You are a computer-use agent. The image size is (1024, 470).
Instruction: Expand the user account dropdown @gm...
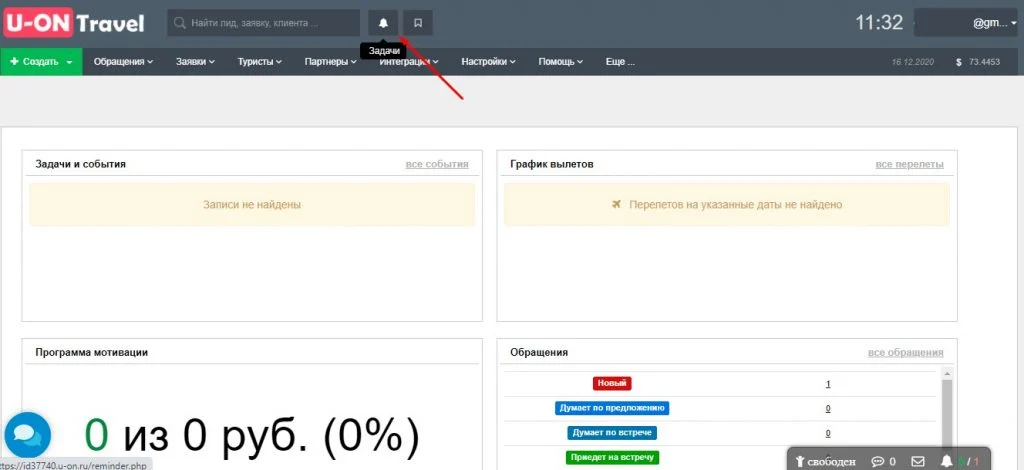pyautogui.click(x=966, y=23)
